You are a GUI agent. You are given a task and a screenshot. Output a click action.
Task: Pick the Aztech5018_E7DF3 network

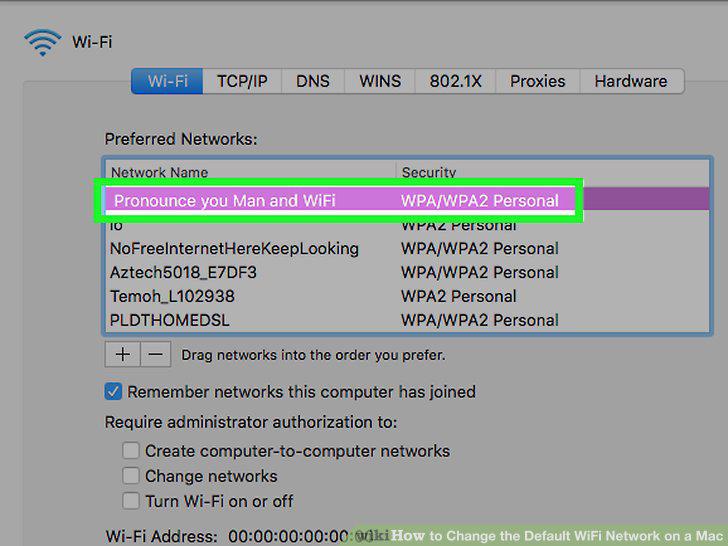coord(407,273)
